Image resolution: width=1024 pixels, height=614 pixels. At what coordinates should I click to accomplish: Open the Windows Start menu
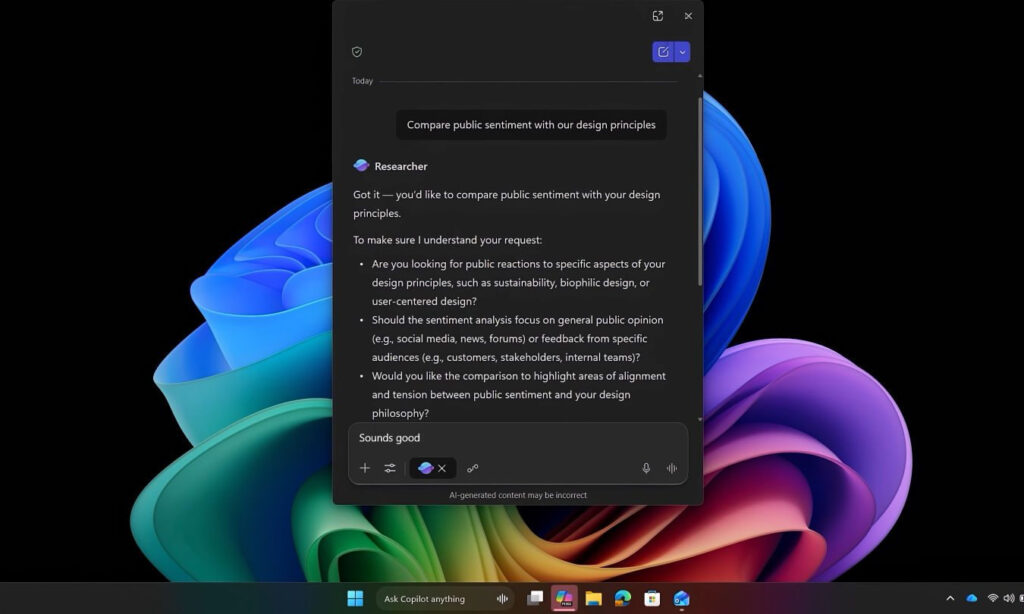pos(355,598)
